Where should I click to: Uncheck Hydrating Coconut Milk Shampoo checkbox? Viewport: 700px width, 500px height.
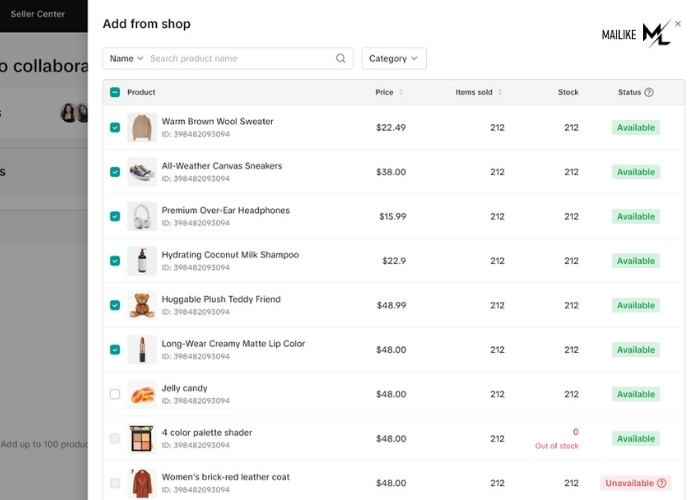tap(115, 261)
